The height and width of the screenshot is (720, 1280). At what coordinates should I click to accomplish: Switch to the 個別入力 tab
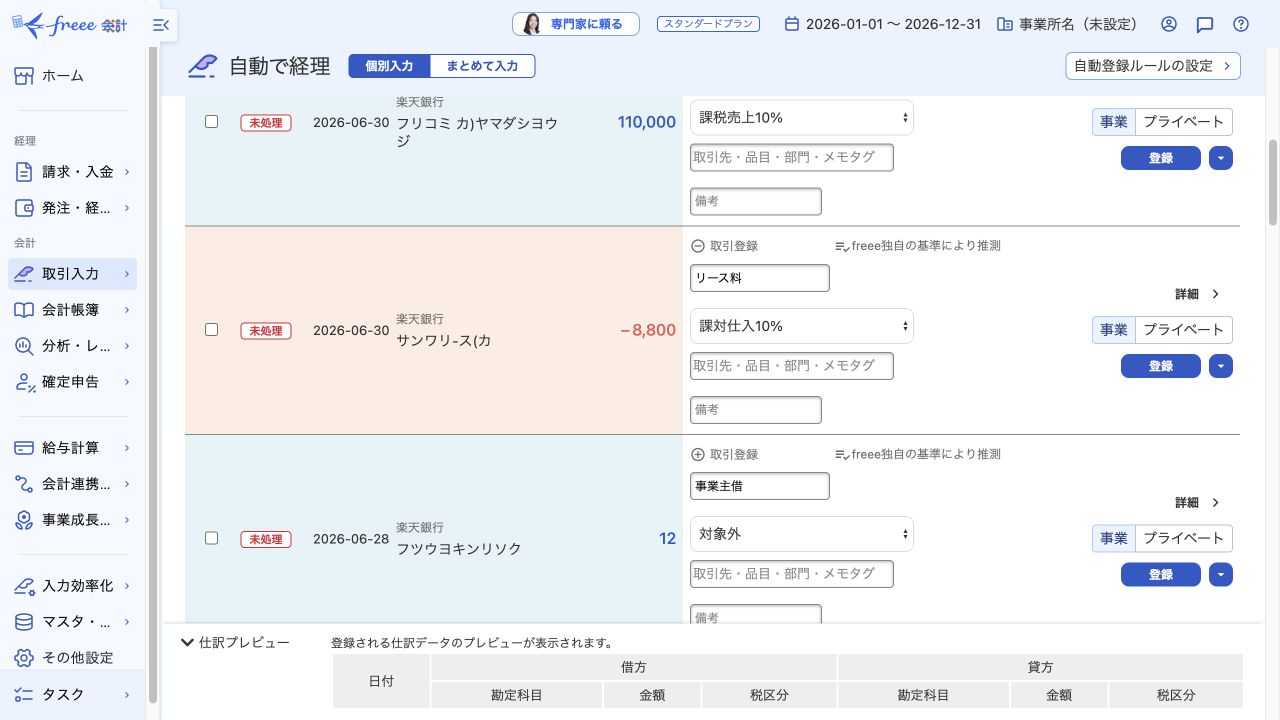(x=389, y=66)
